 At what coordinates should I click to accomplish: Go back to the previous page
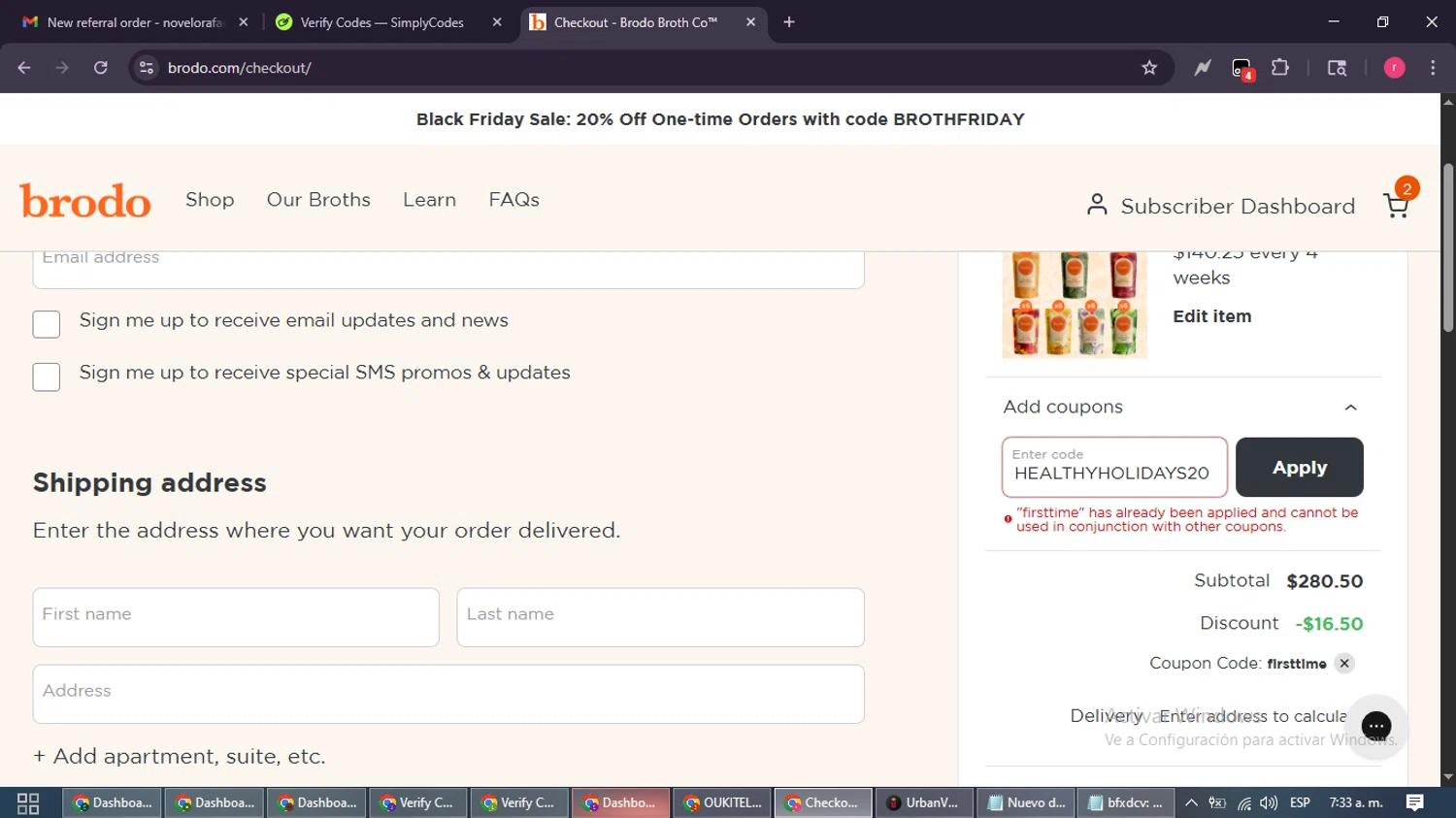(24, 68)
